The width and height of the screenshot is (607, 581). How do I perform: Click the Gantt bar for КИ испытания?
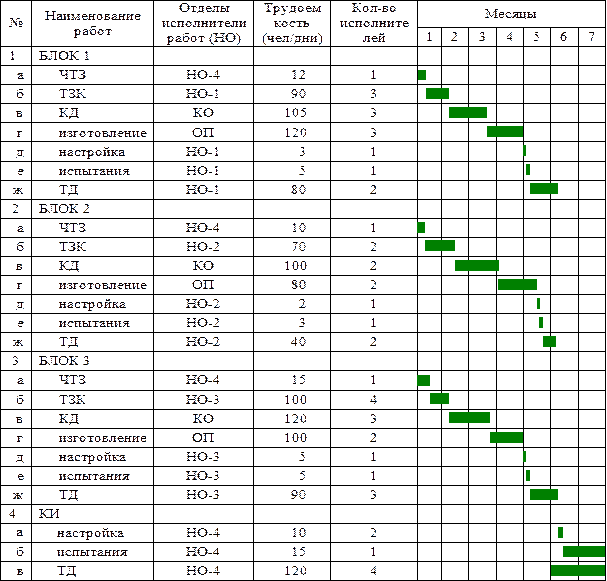pyautogui.click(x=584, y=552)
